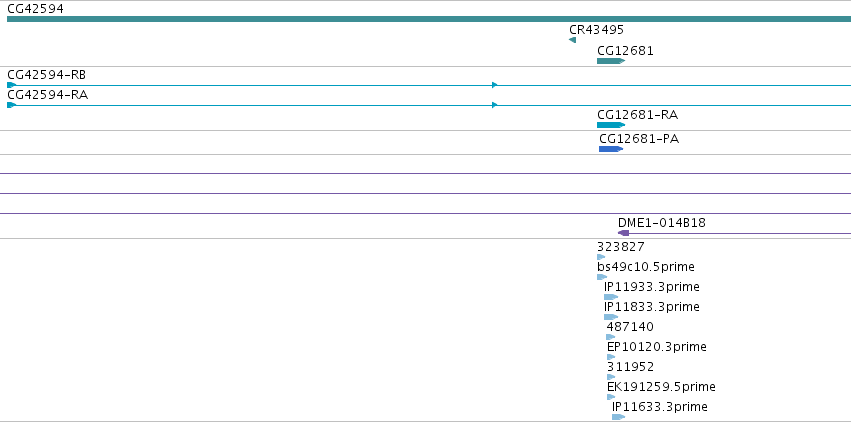Select the CG42594 gene bar

429,19
